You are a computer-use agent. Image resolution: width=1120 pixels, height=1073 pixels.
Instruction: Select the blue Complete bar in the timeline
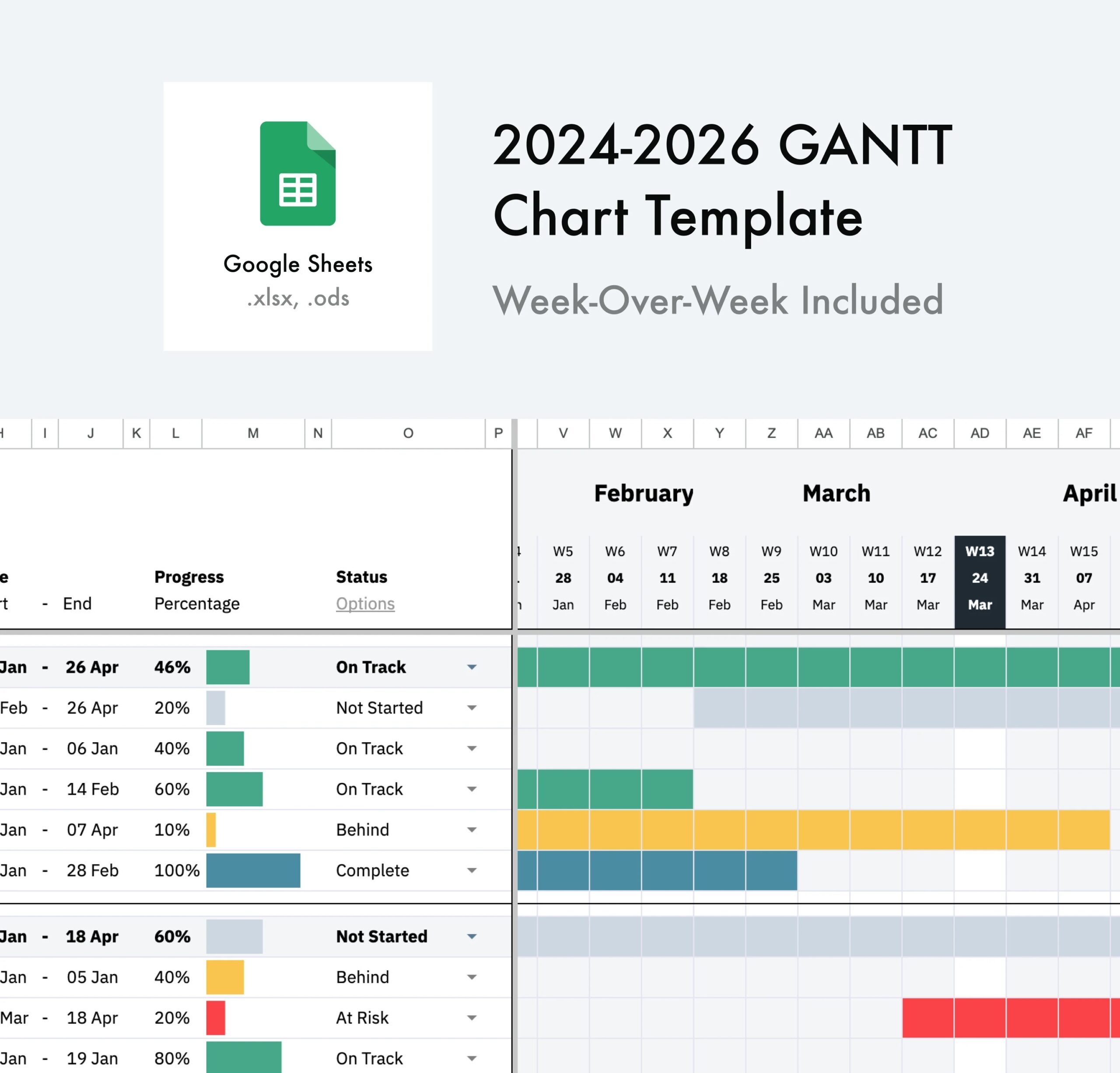[x=657, y=871]
